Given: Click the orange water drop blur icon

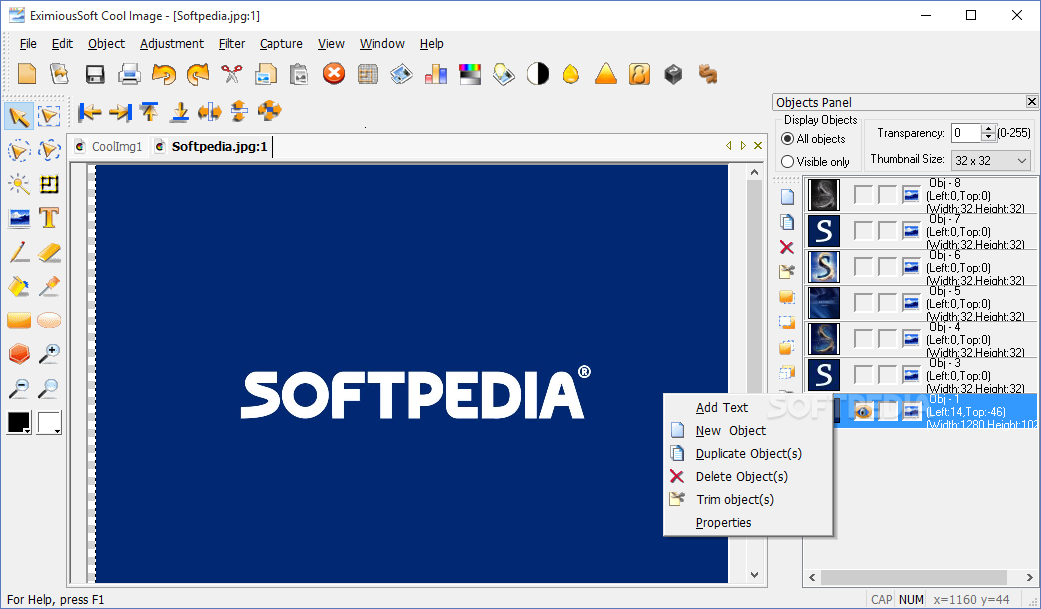Looking at the screenshot, I should (x=571, y=74).
